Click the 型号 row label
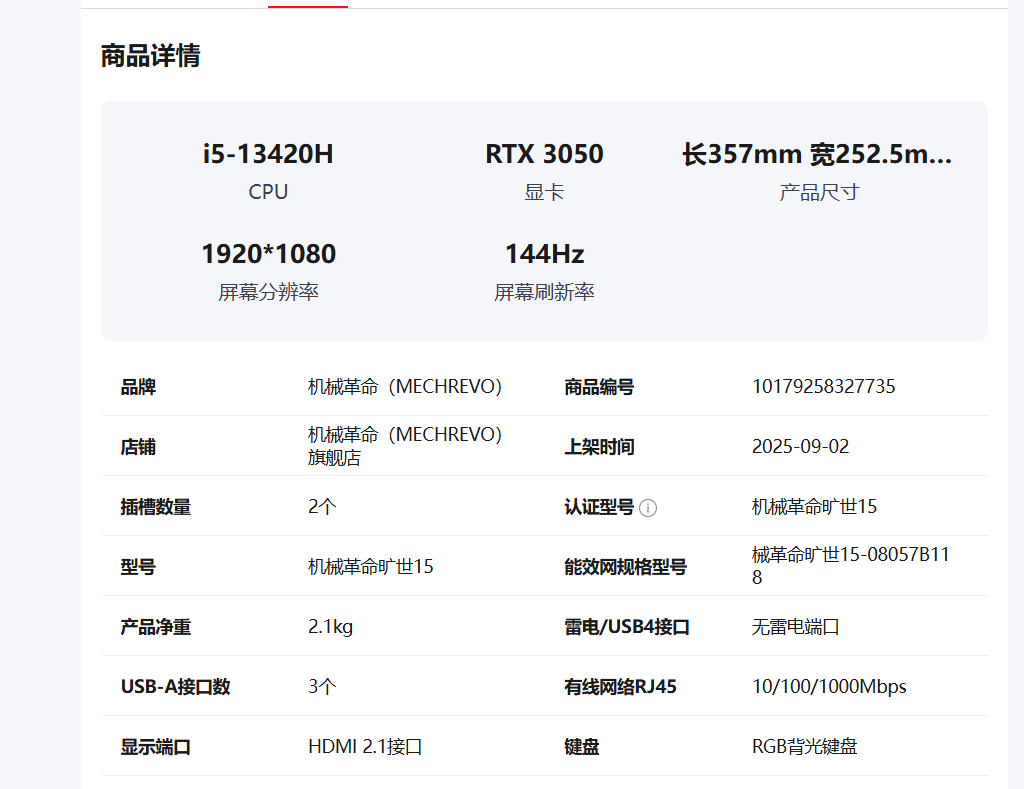This screenshot has height=789, width=1024. coord(138,567)
